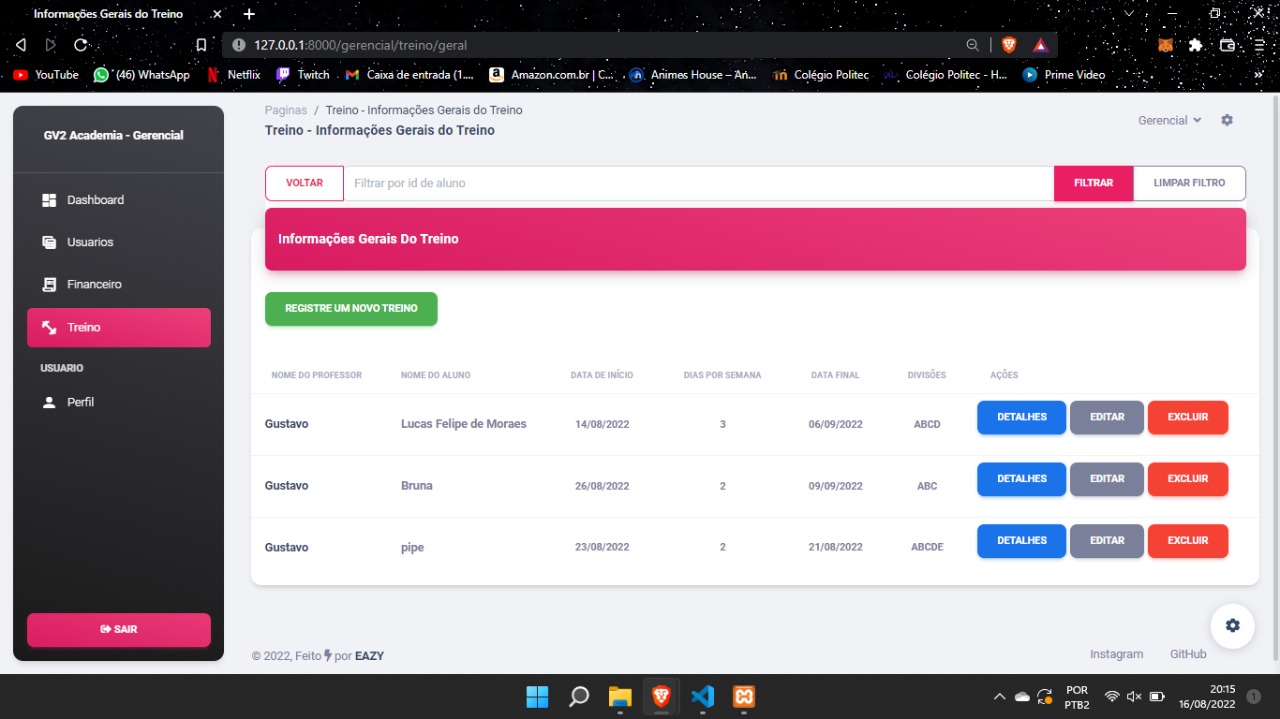Open XAMPP from the taskbar
Image resolution: width=1280 pixels, height=719 pixels.
[x=743, y=696]
